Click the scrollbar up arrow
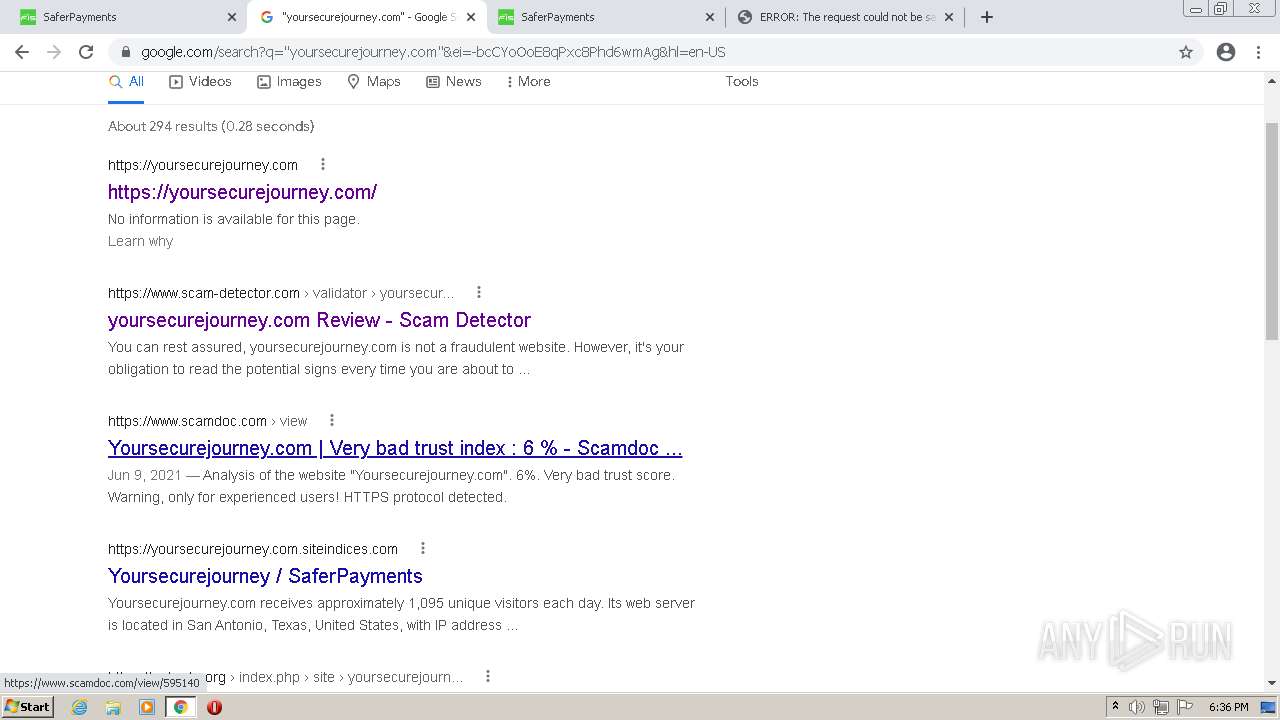The width and height of the screenshot is (1280, 720). point(1272,81)
